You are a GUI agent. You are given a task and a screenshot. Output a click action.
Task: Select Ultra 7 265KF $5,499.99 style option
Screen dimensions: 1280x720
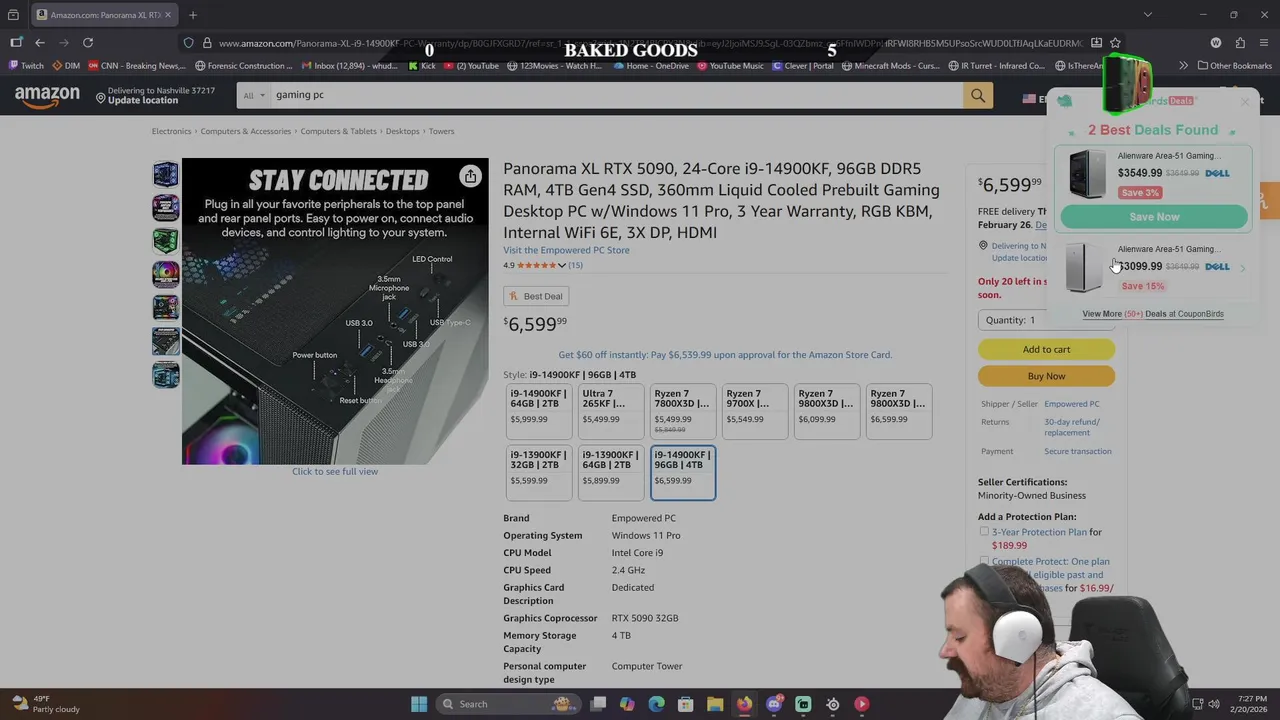tap(611, 411)
